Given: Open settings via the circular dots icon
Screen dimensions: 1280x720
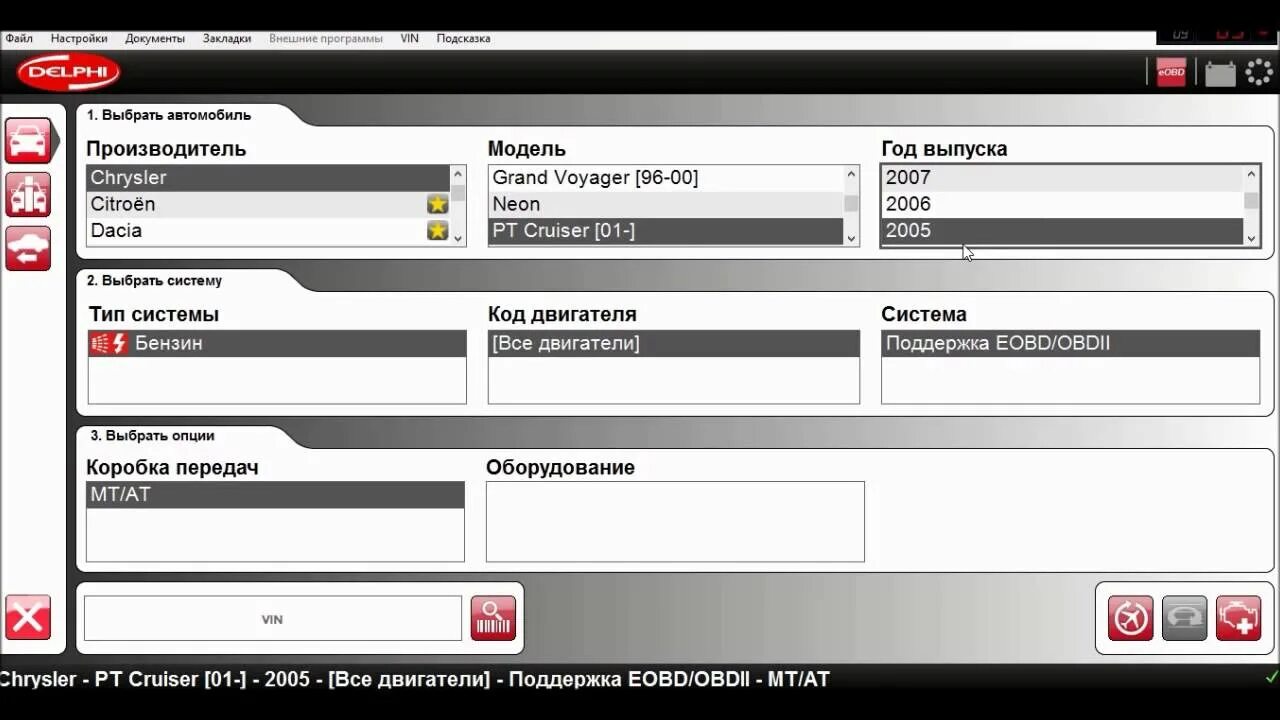Looking at the screenshot, I should coord(1258,72).
